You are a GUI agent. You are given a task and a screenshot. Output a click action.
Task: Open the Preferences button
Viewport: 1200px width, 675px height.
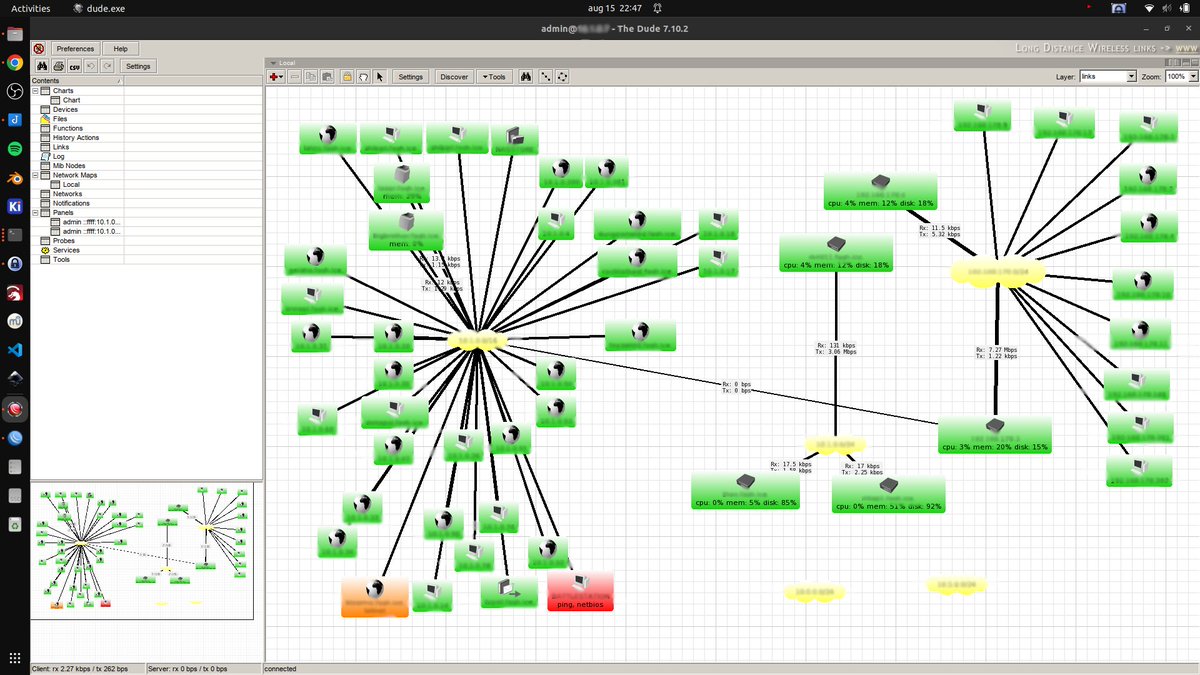75,48
